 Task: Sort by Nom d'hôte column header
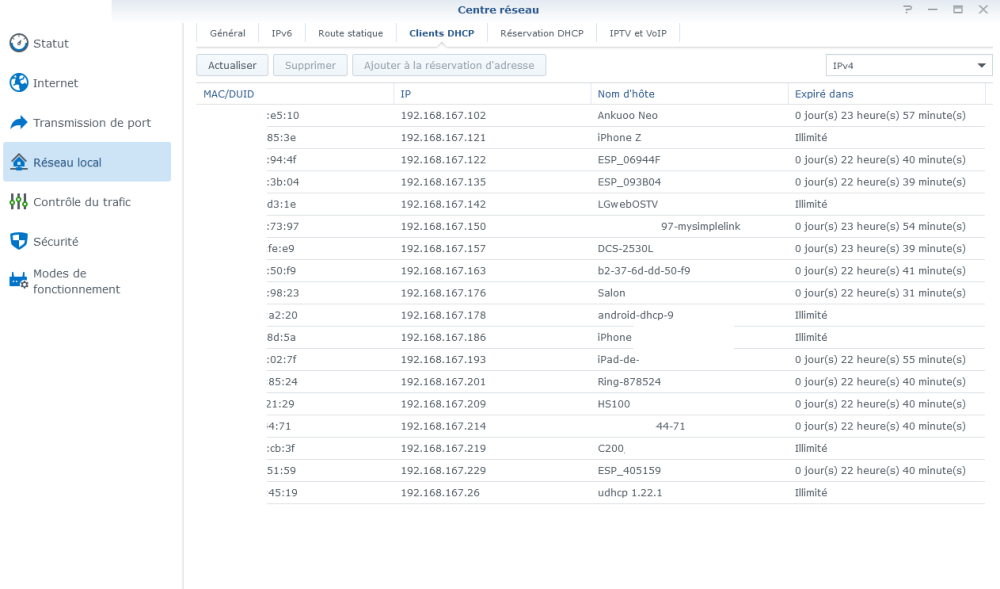pos(689,94)
